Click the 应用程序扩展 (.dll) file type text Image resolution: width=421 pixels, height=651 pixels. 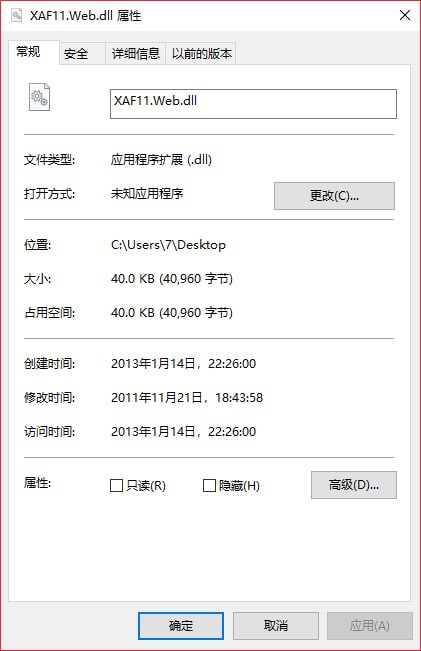[161, 160]
